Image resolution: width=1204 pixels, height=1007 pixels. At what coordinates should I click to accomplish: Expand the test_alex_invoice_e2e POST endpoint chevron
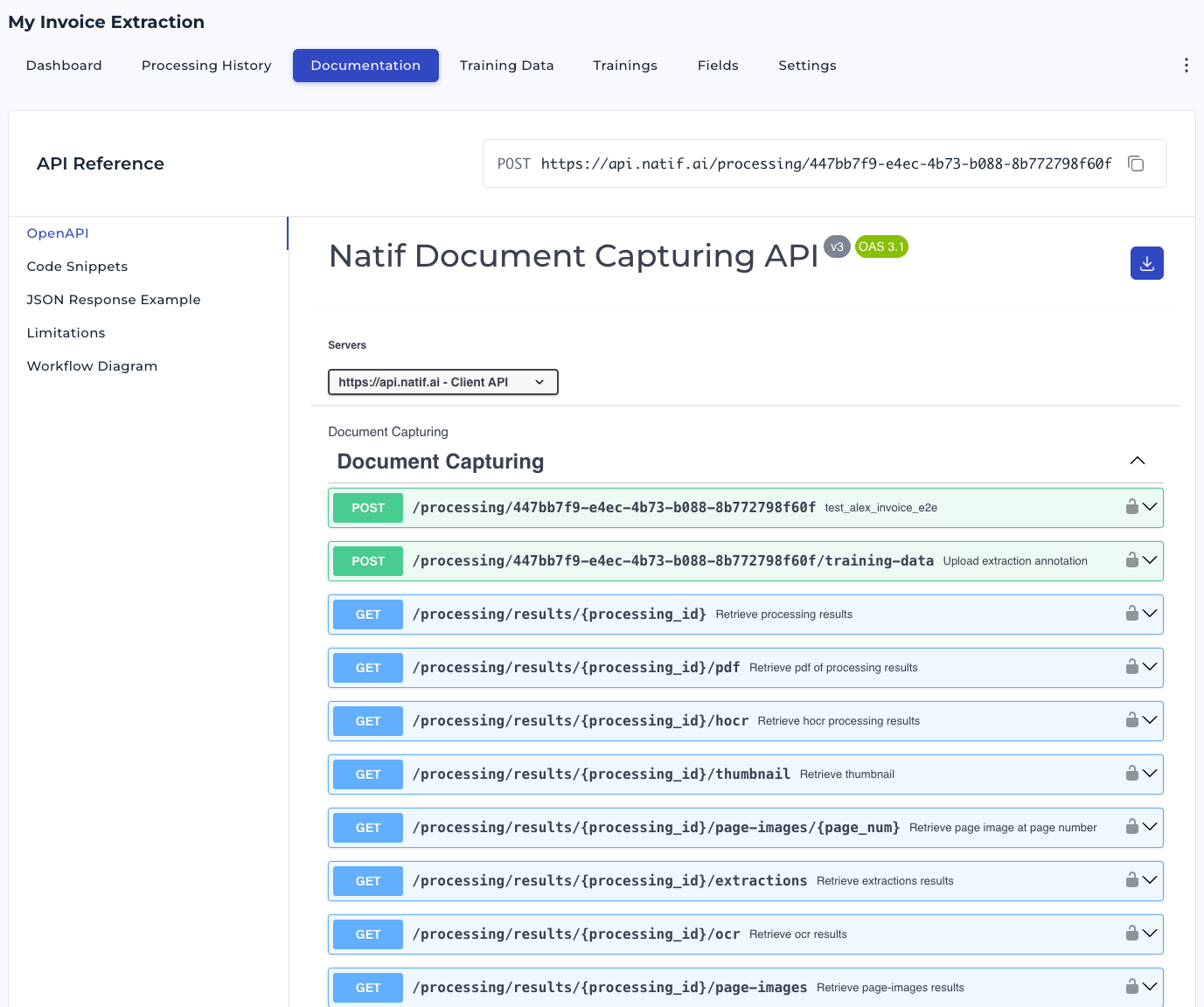pos(1150,506)
